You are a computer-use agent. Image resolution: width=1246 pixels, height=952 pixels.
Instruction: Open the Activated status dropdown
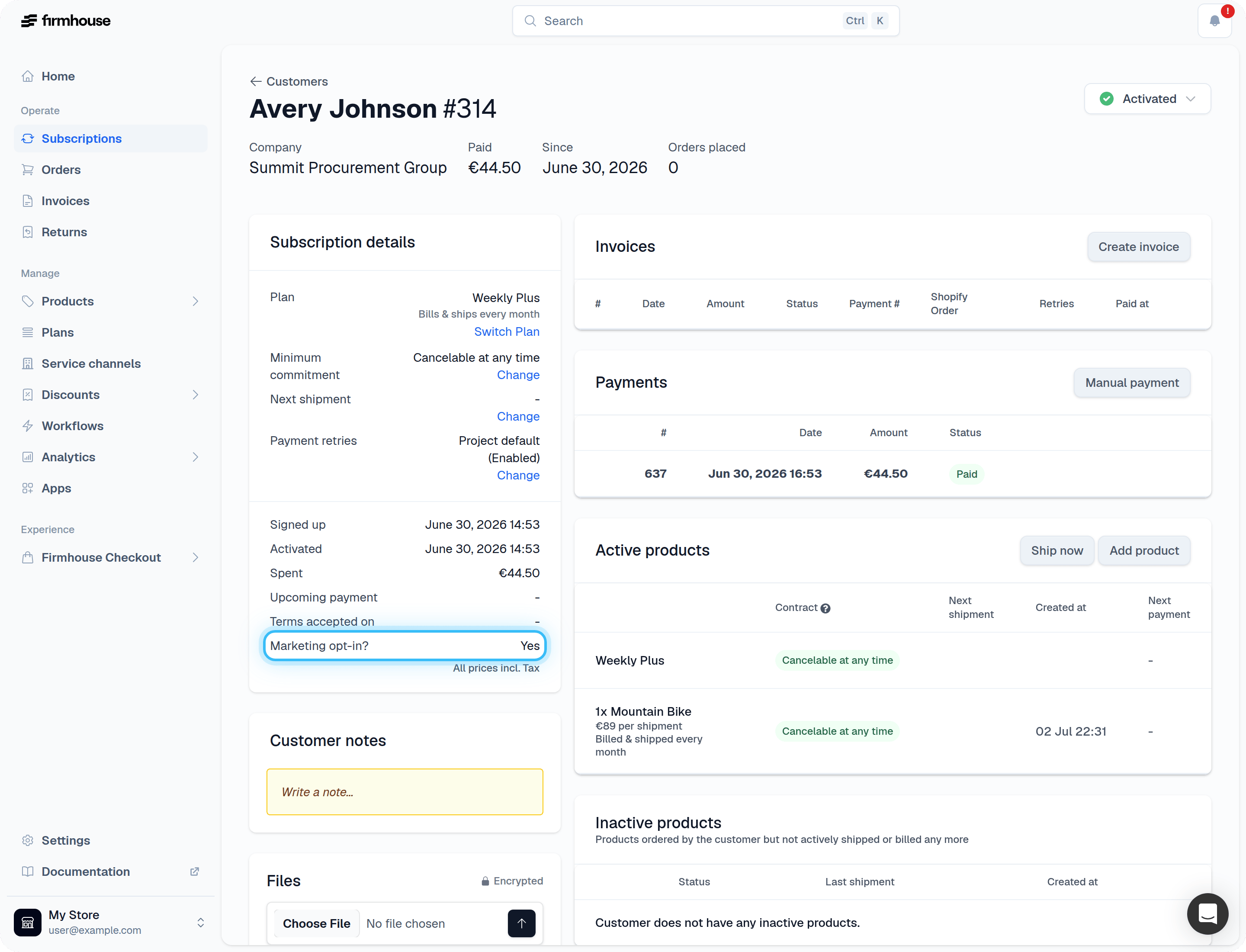(1147, 99)
